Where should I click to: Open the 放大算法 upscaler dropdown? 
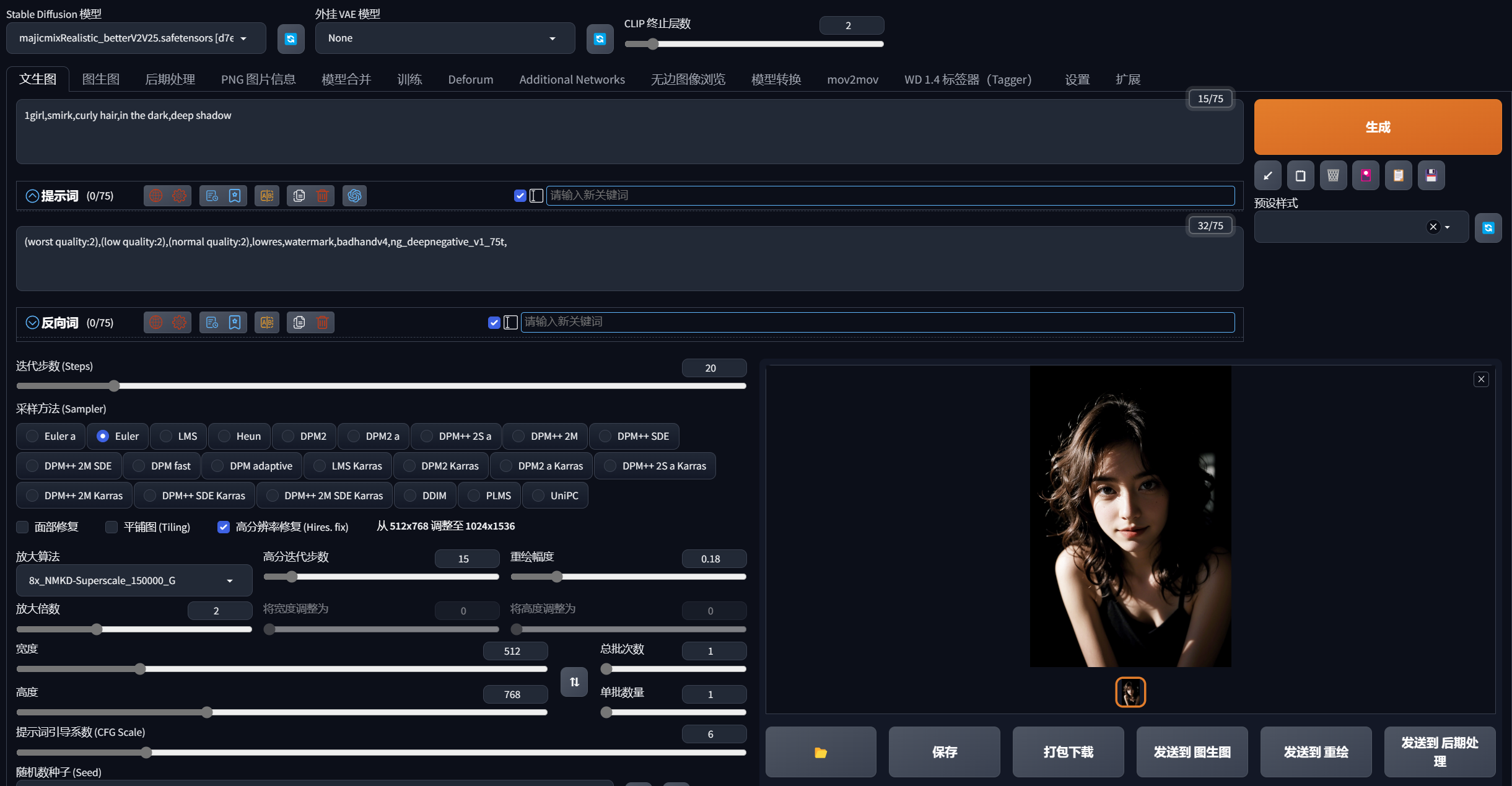(133, 580)
